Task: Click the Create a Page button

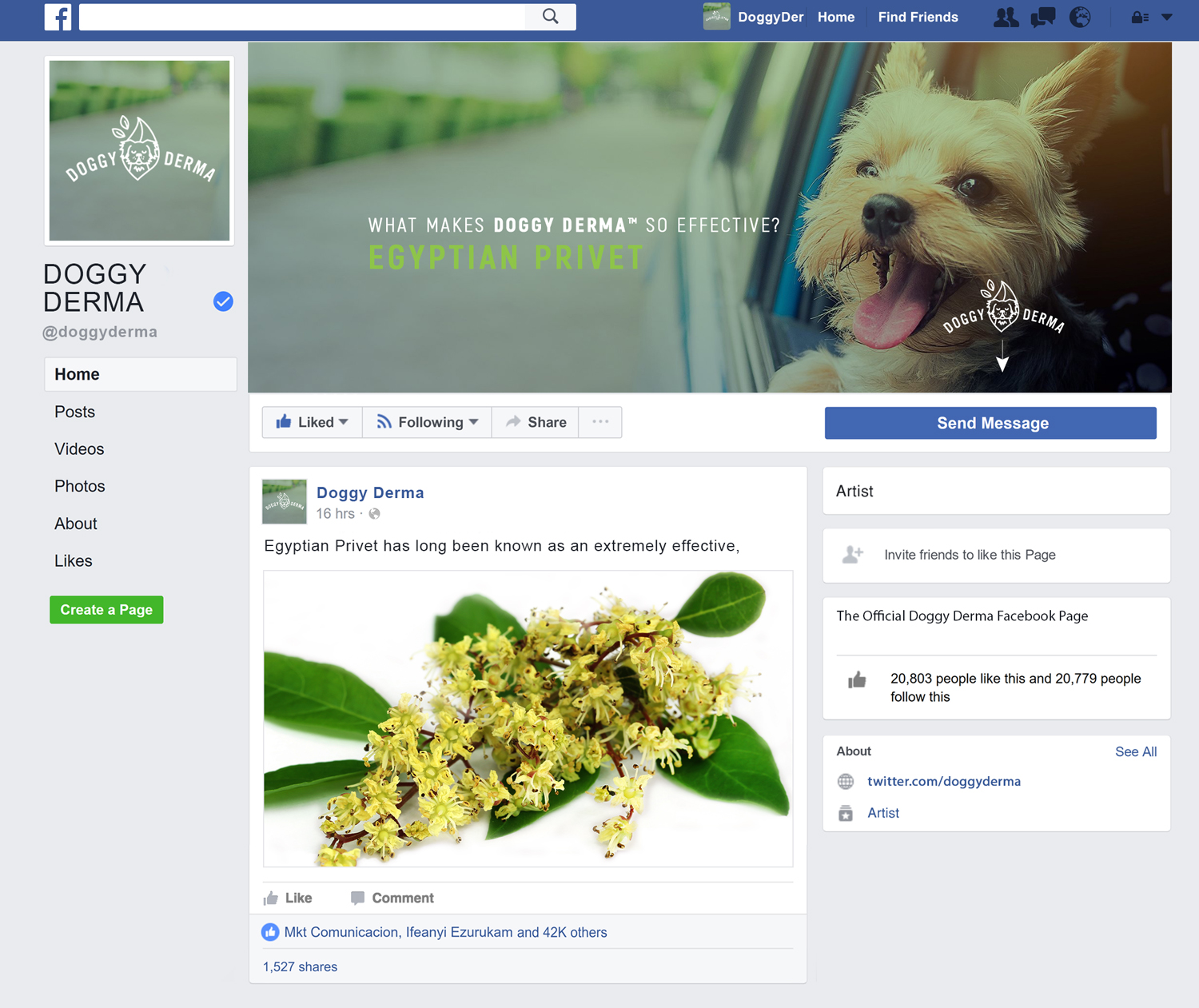Action: point(106,610)
